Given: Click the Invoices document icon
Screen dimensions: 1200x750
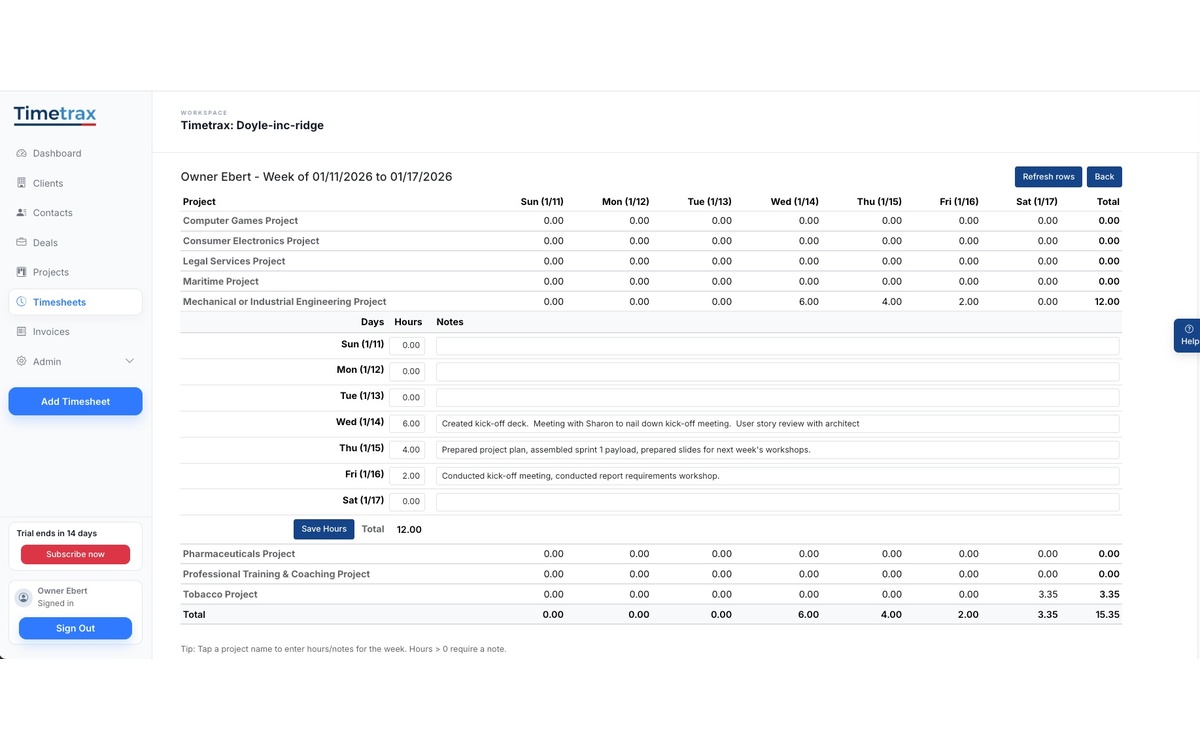Looking at the screenshot, I should (22, 332).
